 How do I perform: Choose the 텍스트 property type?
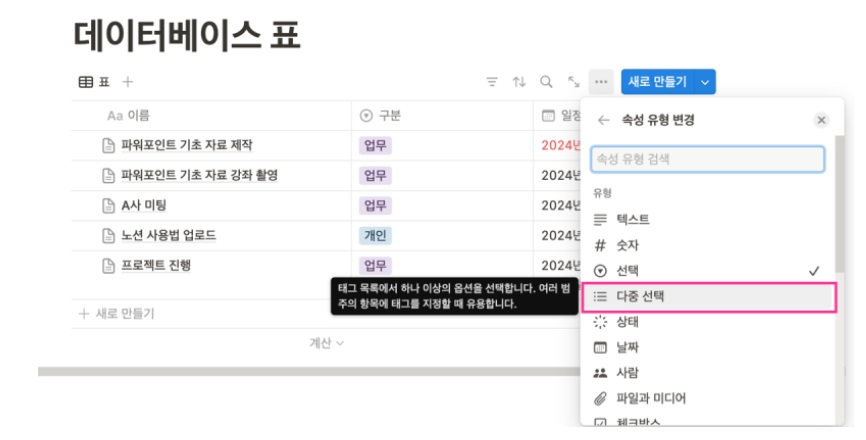(x=707, y=219)
